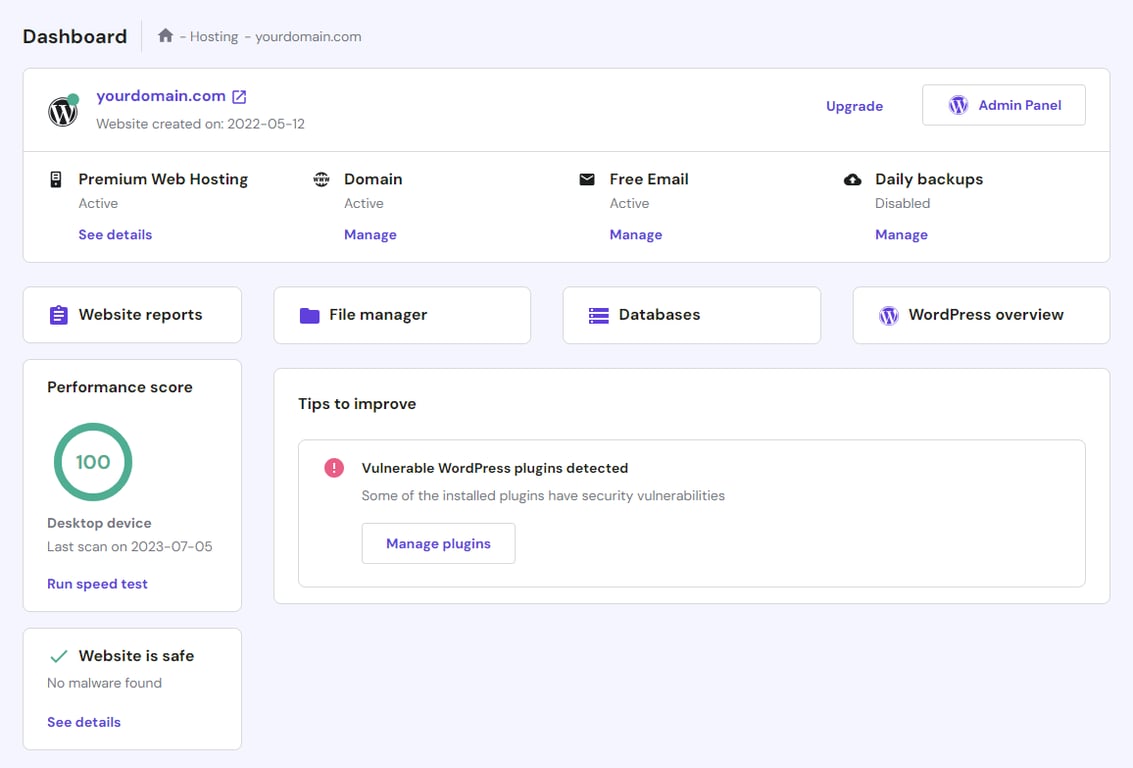Click the globe icon next to Domain

point(321,179)
